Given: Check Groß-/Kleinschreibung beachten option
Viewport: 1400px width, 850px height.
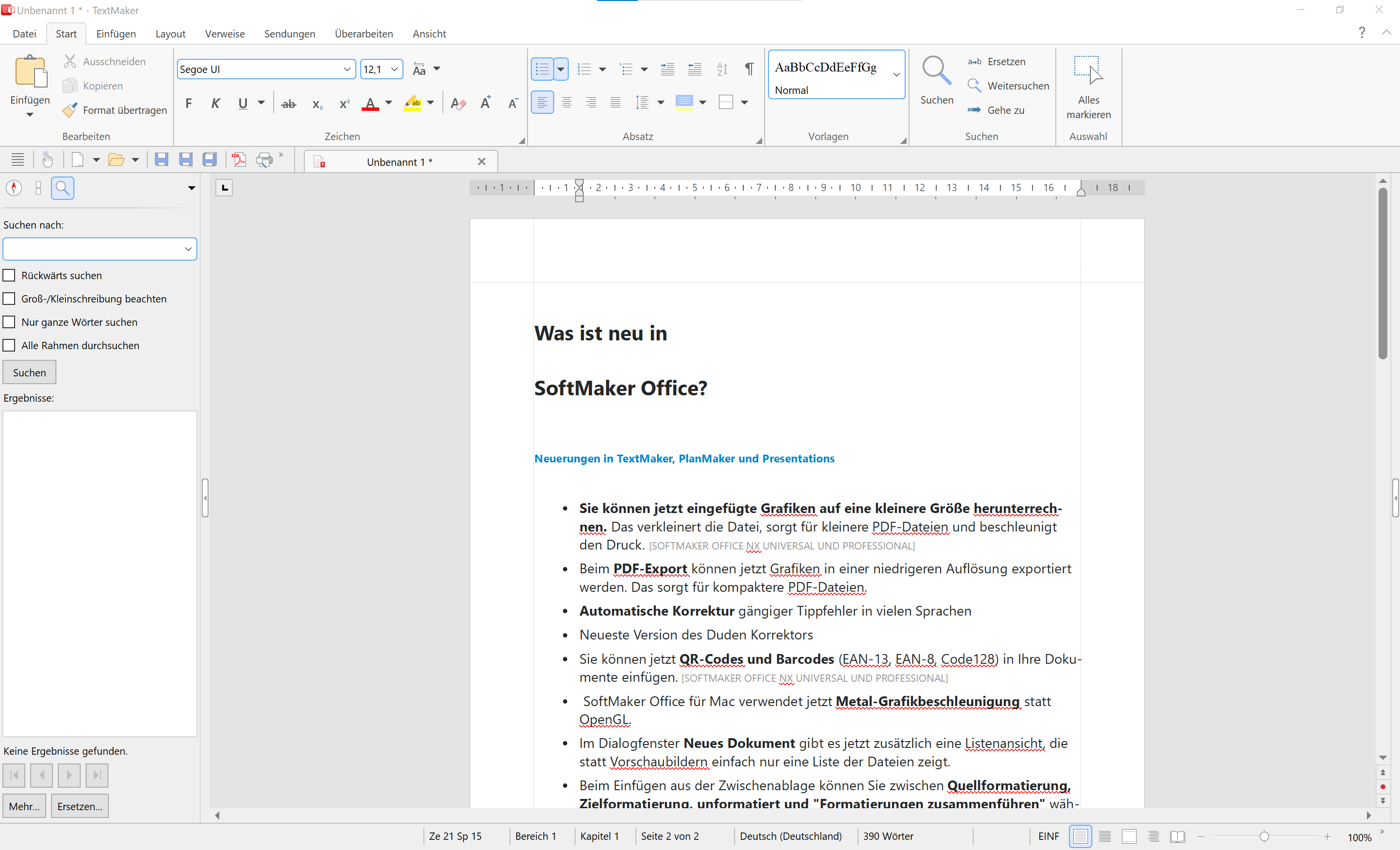Looking at the screenshot, I should point(9,299).
